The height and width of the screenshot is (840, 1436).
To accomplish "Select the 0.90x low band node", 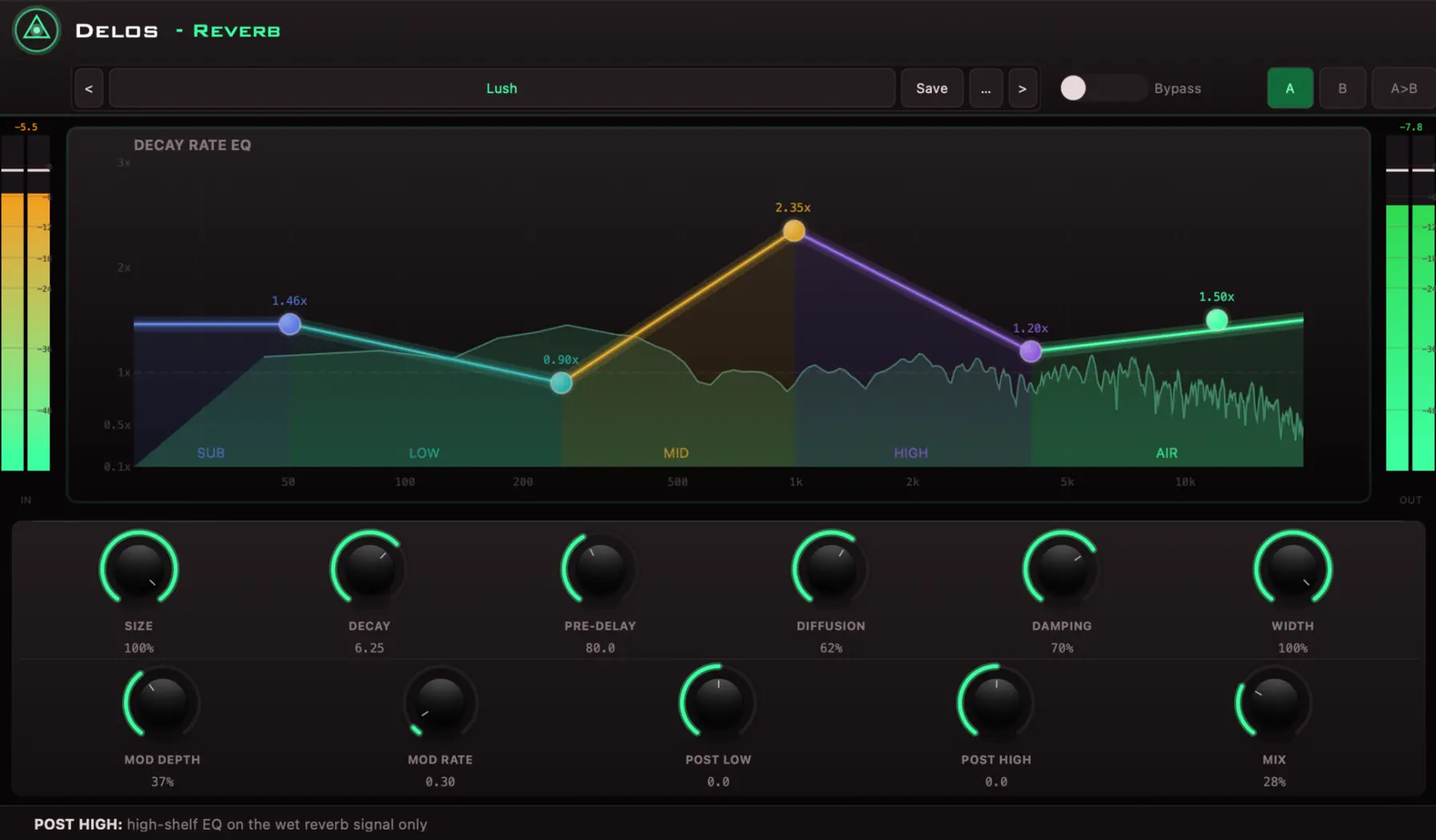I will point(561,383).
